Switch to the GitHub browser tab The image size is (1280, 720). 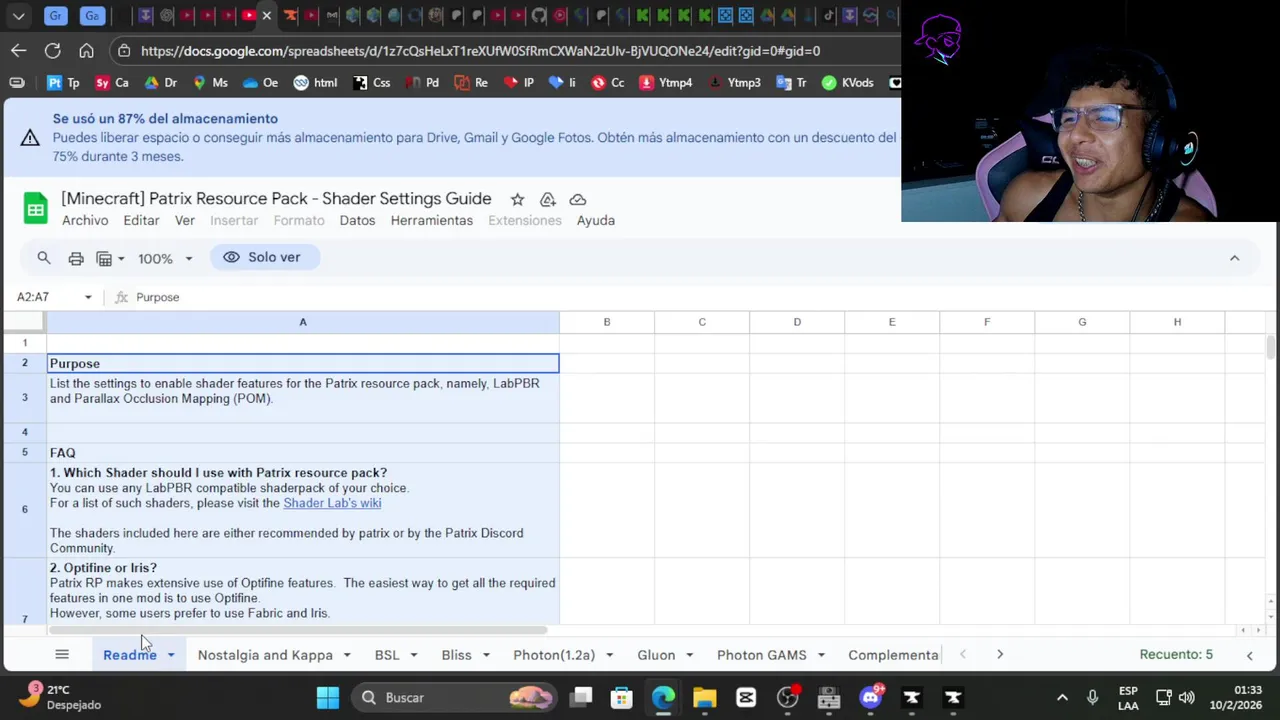tap(539, 15)
